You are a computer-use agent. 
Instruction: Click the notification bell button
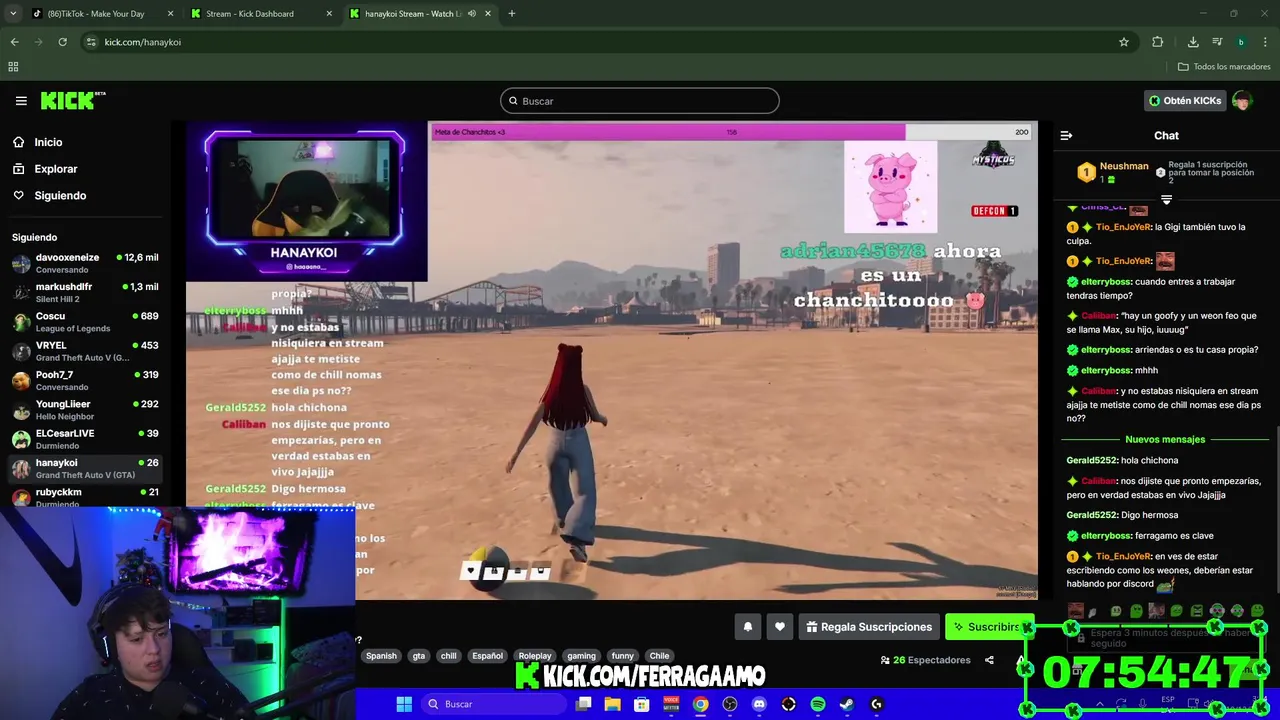coord(747,627)
